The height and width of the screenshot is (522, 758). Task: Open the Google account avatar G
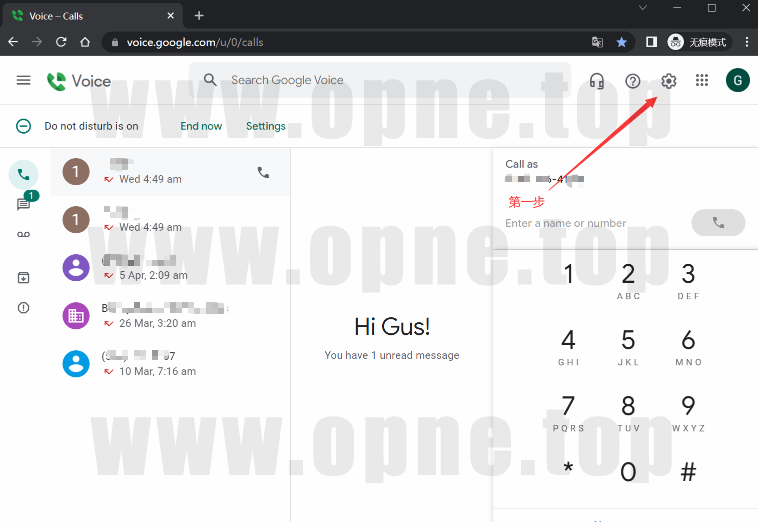(737, 81)
